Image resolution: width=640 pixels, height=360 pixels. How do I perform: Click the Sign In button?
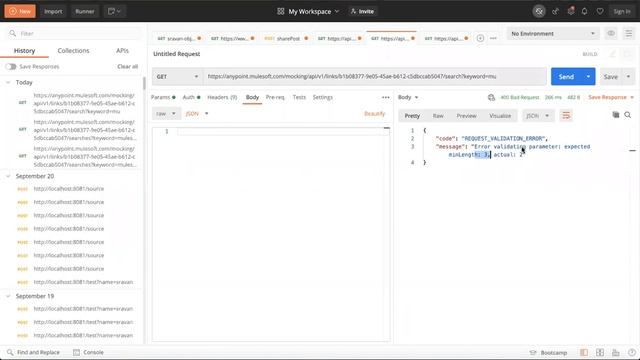pos(622,11)
